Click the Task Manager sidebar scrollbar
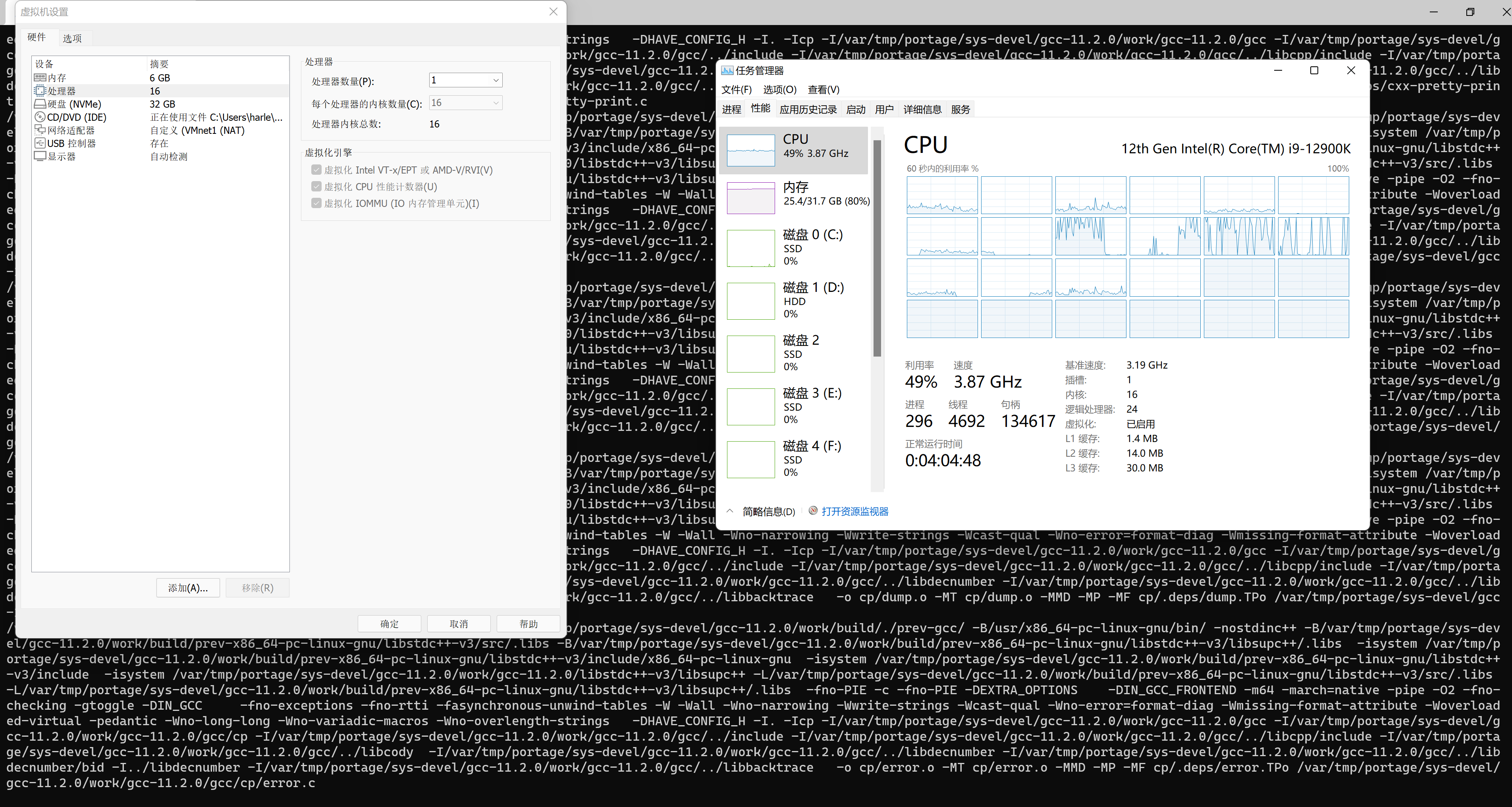Screen dimensions: 1512x807 pos(877,248)
